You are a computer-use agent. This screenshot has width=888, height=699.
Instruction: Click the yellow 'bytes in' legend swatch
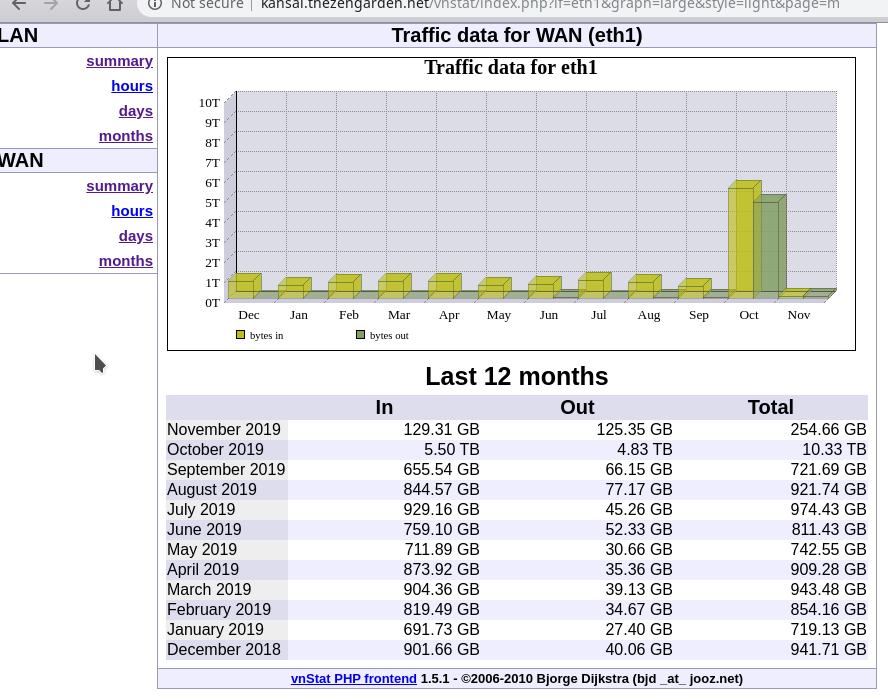coord(241,335)
